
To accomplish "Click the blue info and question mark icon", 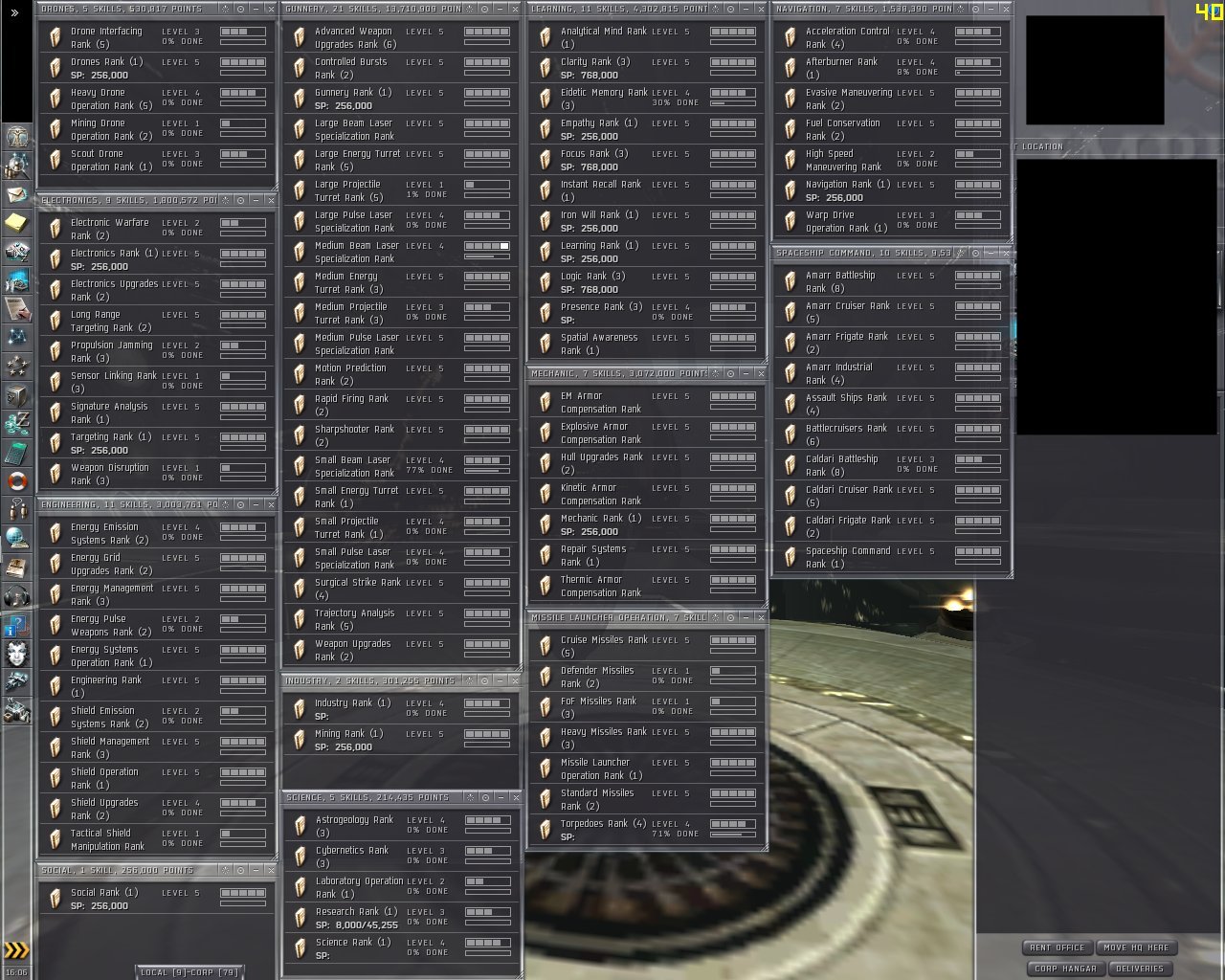I will point(17,625).
